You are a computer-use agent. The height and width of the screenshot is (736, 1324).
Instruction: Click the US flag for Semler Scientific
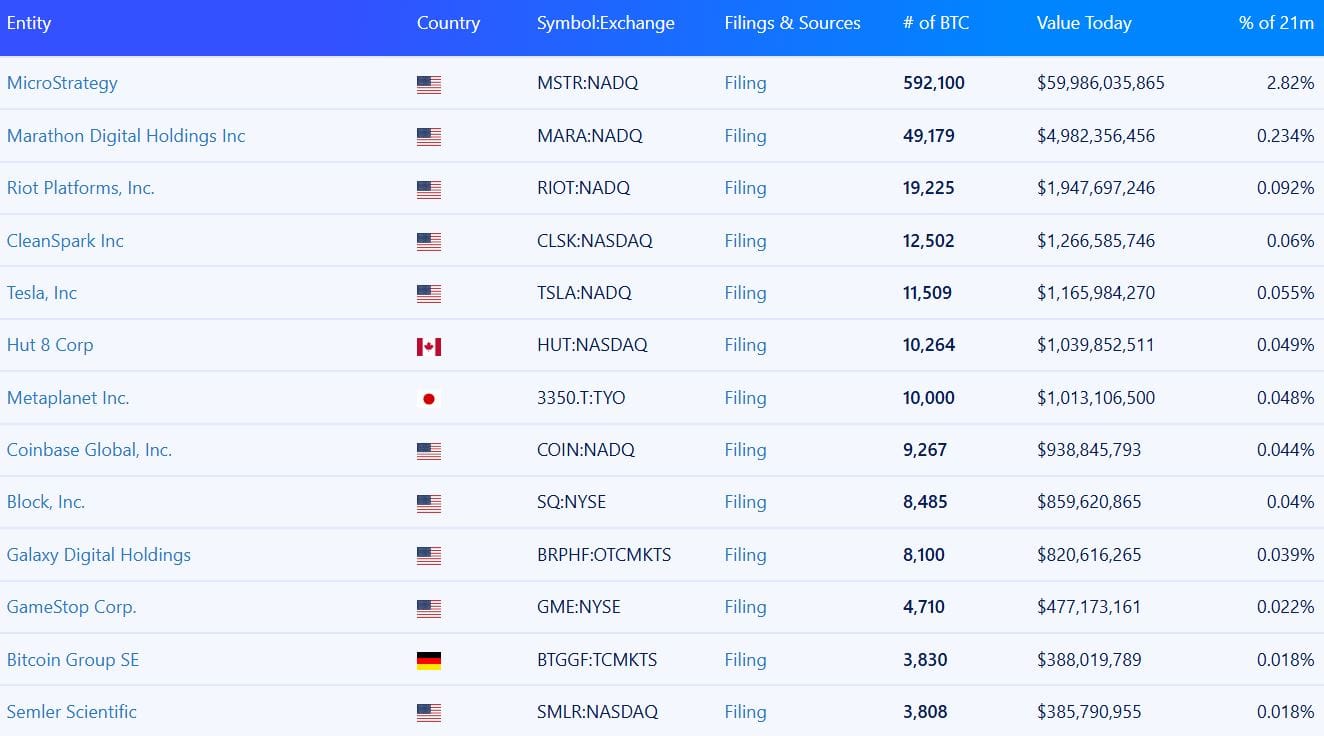tap(429, 713)
